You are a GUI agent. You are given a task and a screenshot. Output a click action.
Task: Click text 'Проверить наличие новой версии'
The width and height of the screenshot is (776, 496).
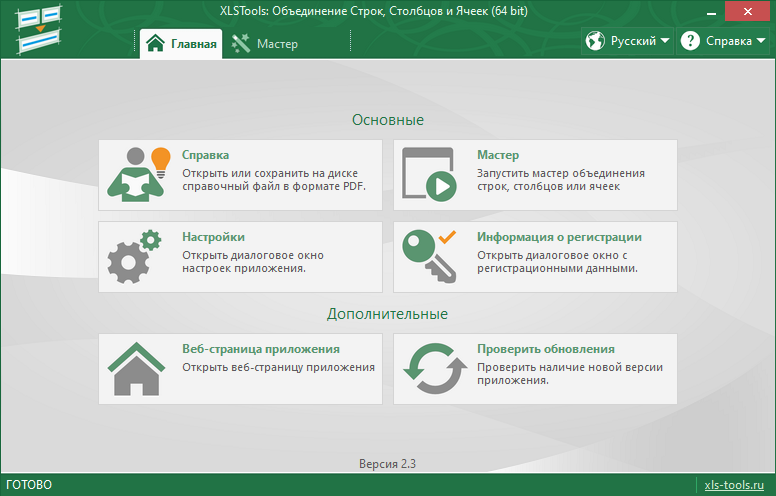pos(570,367)
